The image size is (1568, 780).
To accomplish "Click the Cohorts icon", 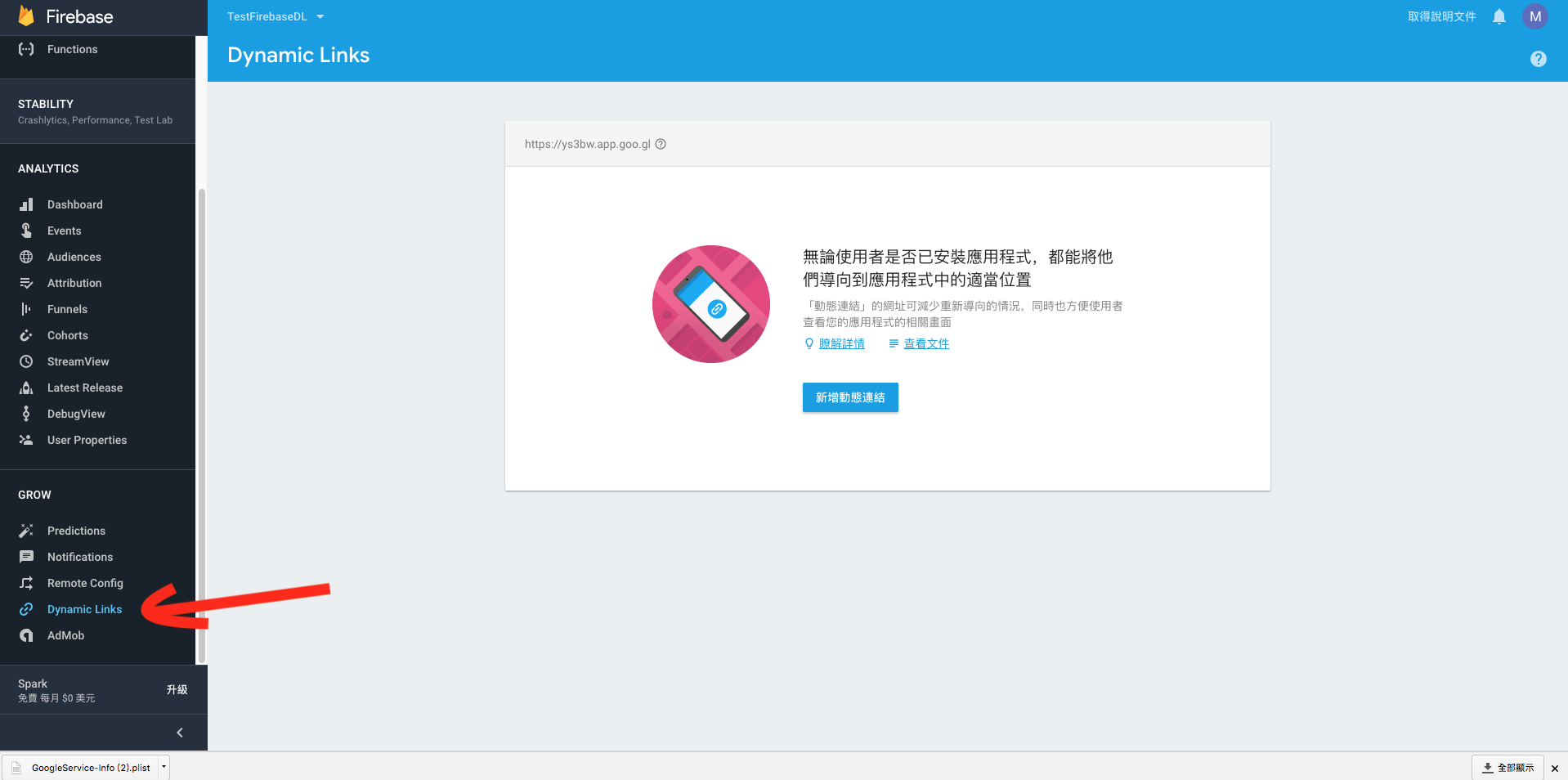I will (26, 335).
